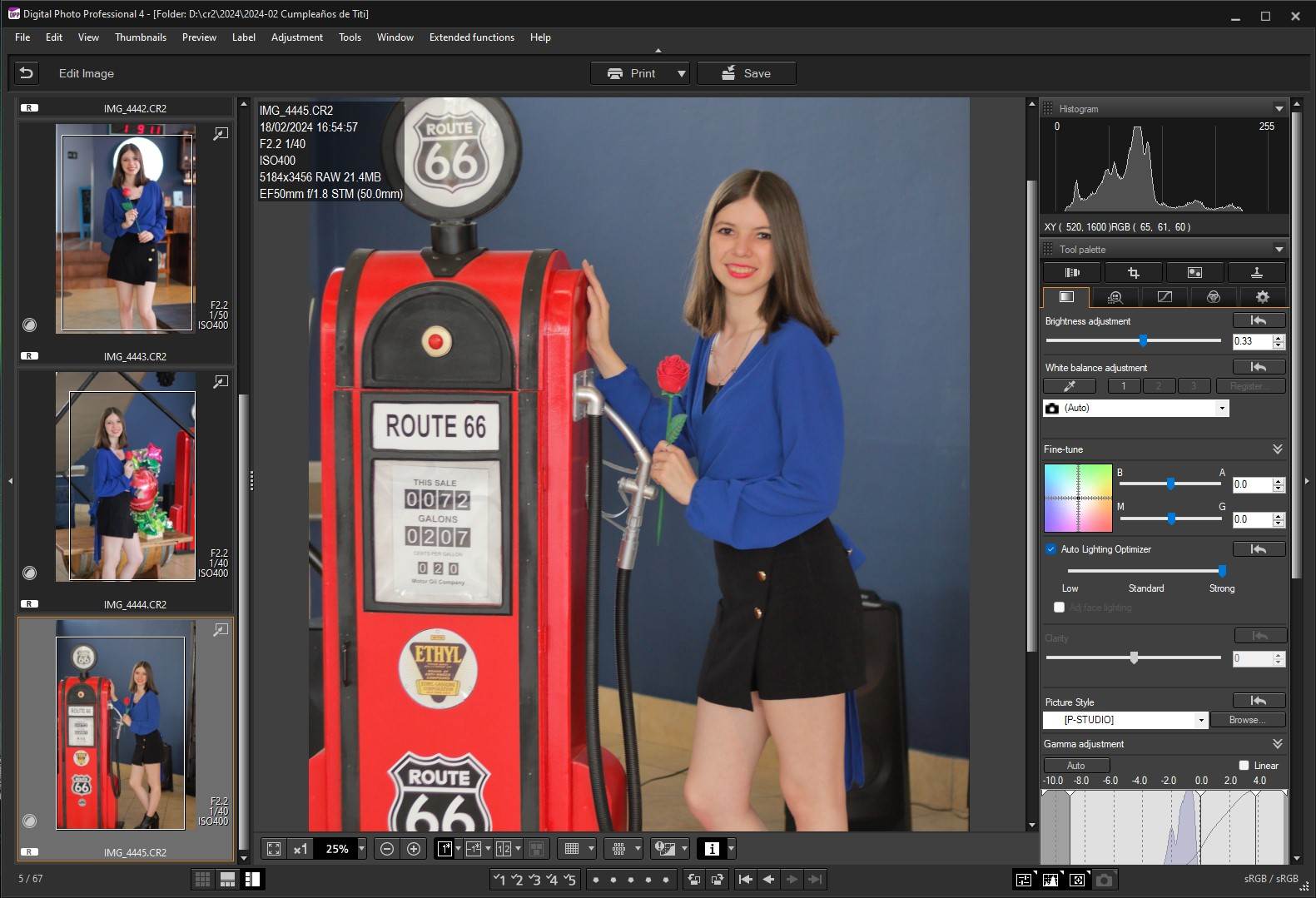Switch to the detail adjustment magnifier tab
The width and height of the screenshot is (1316, 898).
1115,297
